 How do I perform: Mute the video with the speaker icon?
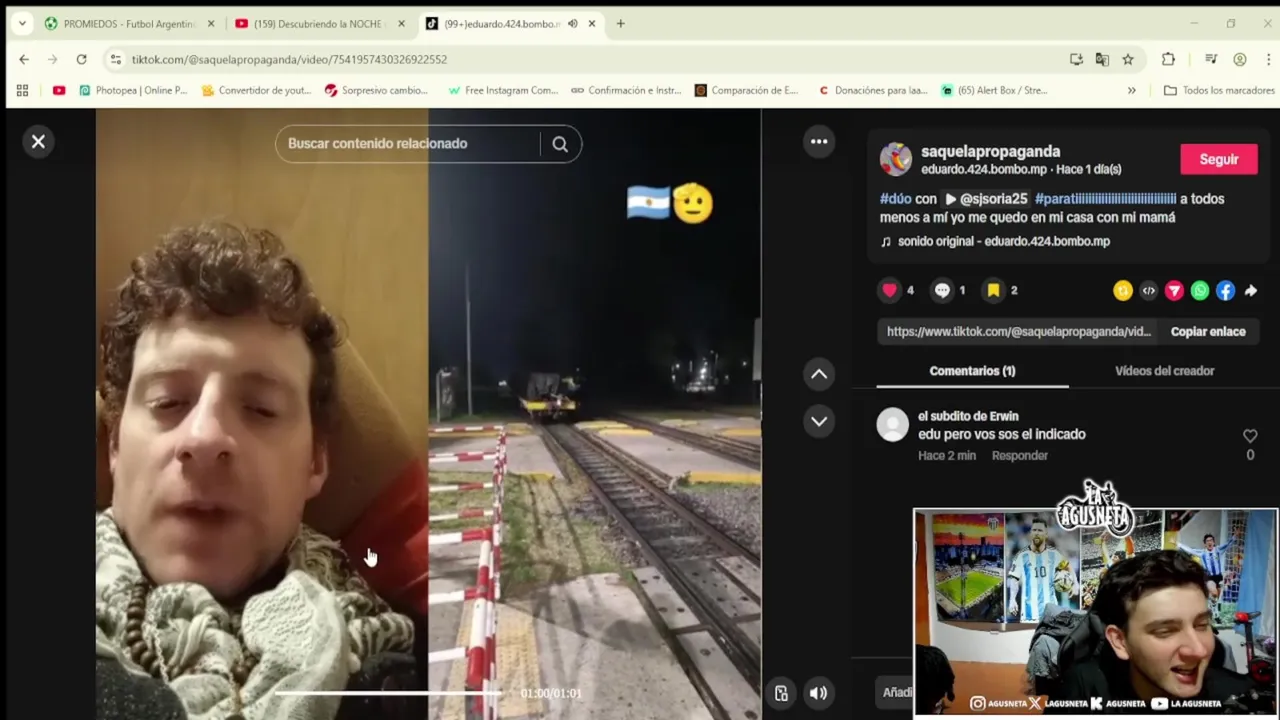pyautogui.click(x=818, y=693)
